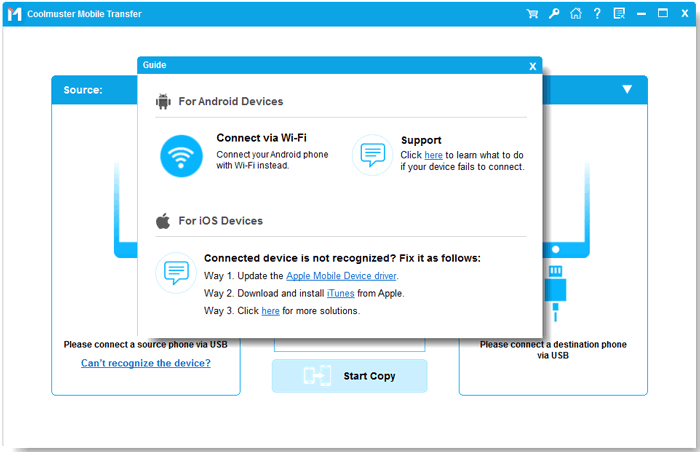Click the Support chat bubble icon

point(373,155)
